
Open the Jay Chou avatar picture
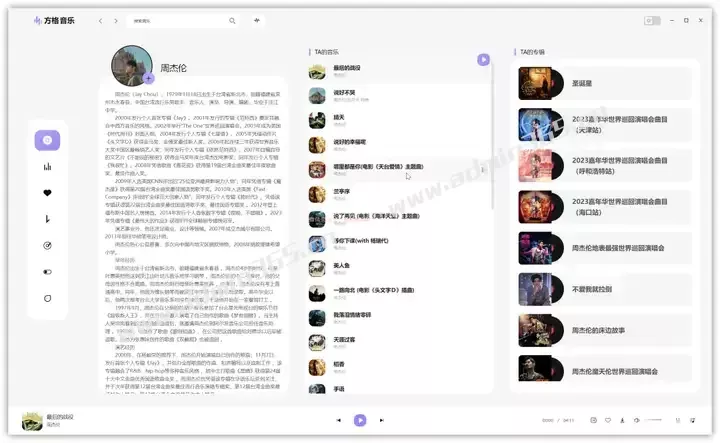[132, 65]
